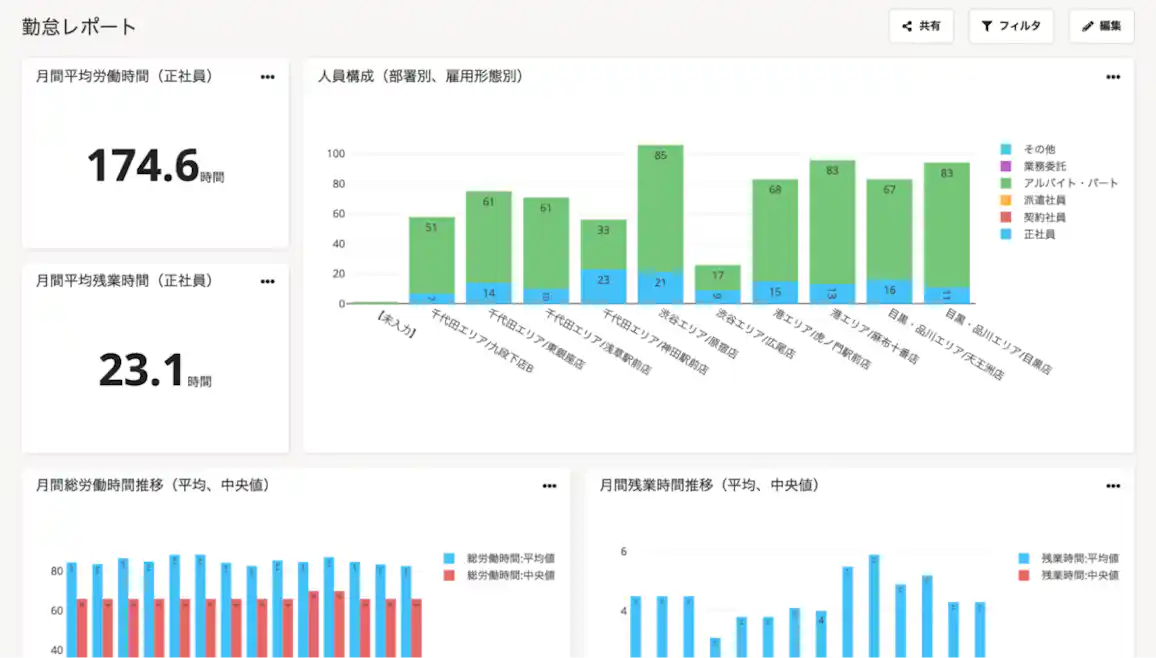This screenshot has width=1156, height=658.
Task: Toggle the その他 legend entry
Action: click(x=1040, y=149)
